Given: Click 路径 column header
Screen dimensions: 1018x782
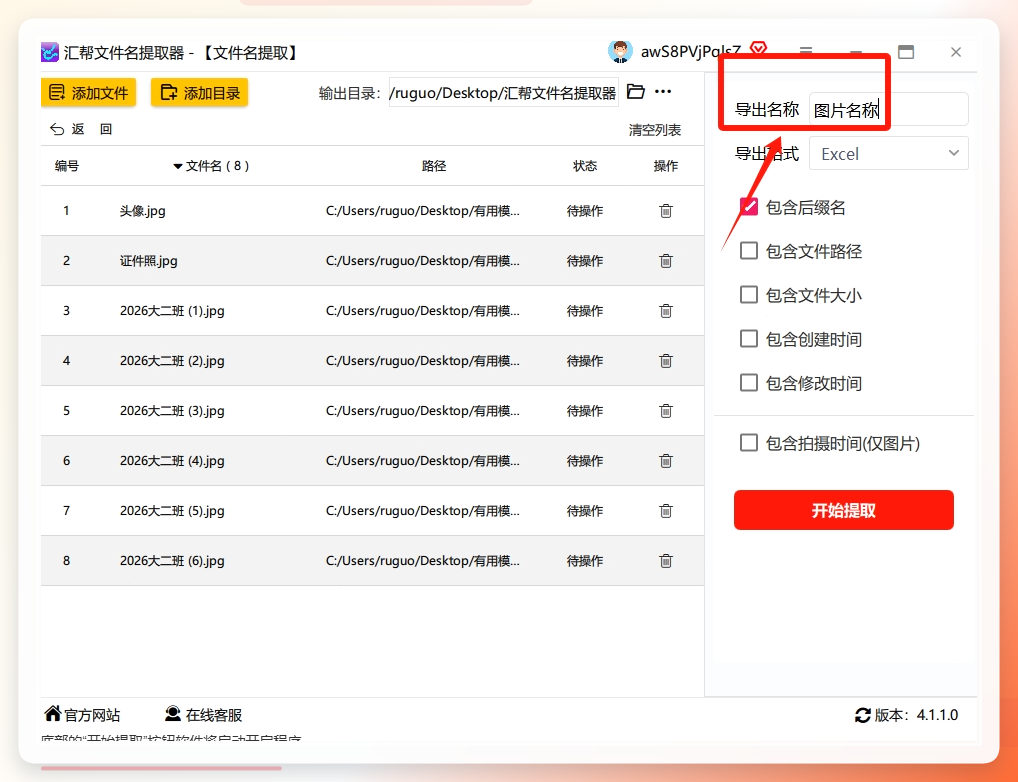Looking at the screenshot, I should pyautogui.click(x=434, y=166).
